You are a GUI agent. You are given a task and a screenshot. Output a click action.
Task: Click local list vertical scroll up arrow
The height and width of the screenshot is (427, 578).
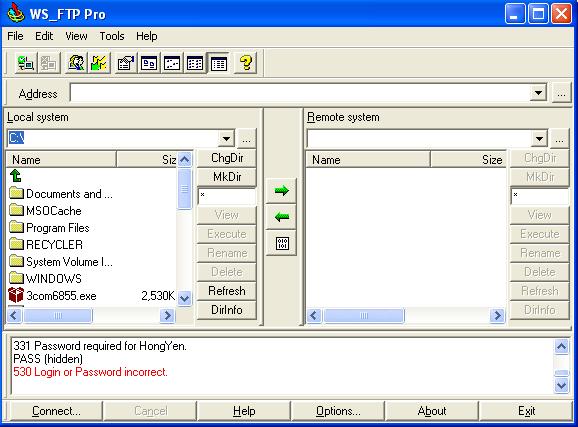click(x=184, y=159)
